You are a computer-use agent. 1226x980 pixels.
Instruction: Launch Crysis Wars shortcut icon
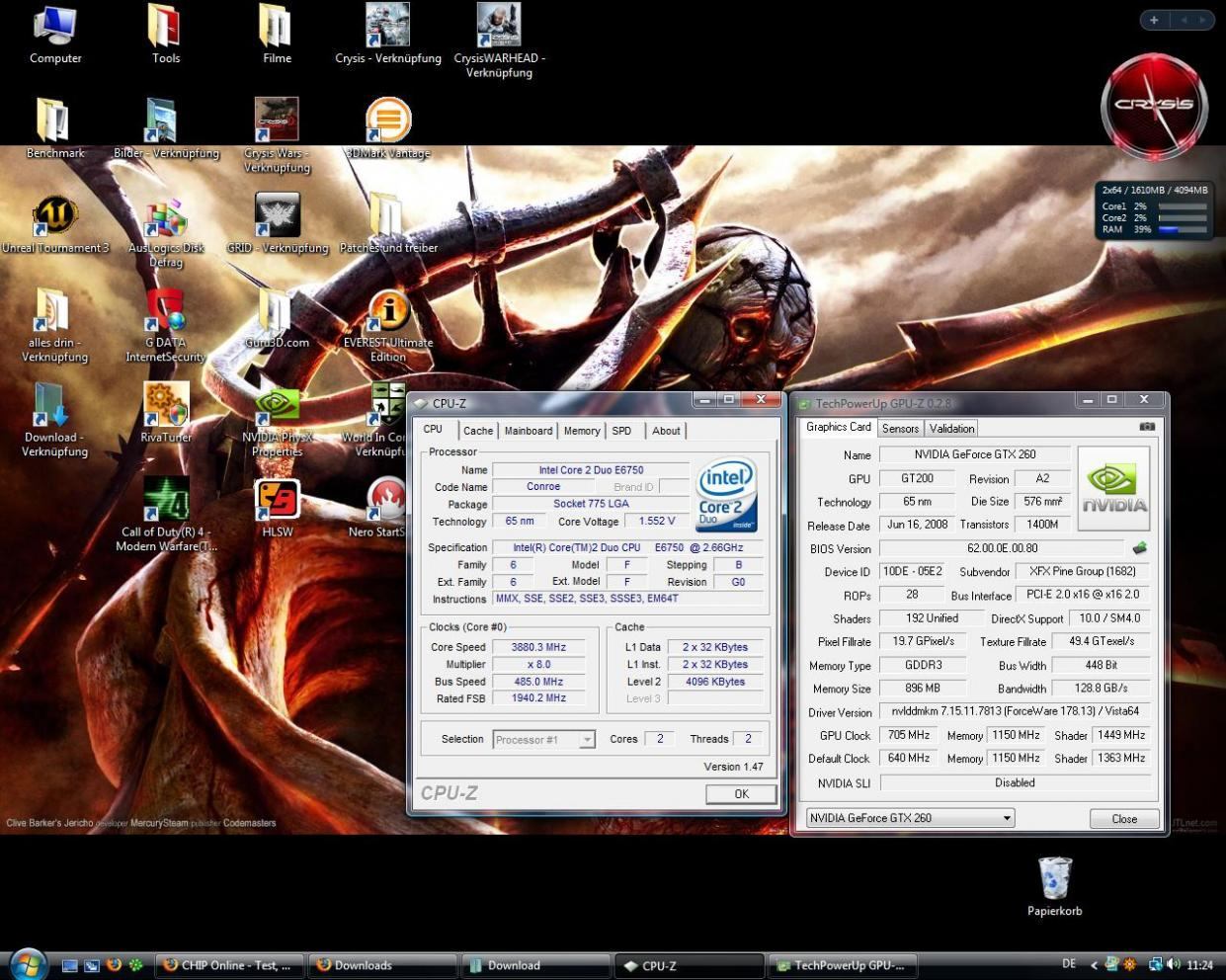(277, 135)
